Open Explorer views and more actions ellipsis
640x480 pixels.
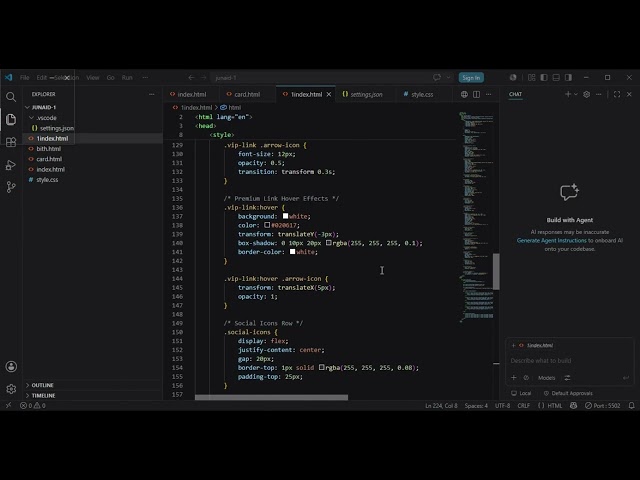152,94
